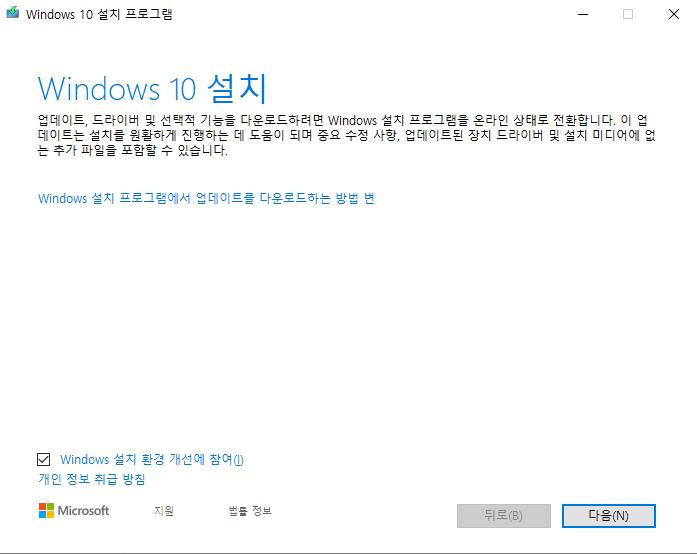This screenshot has width=697, height=554.
Task: Click the grayed-out 뒤로(B) button
Action: tap(504, 516)
